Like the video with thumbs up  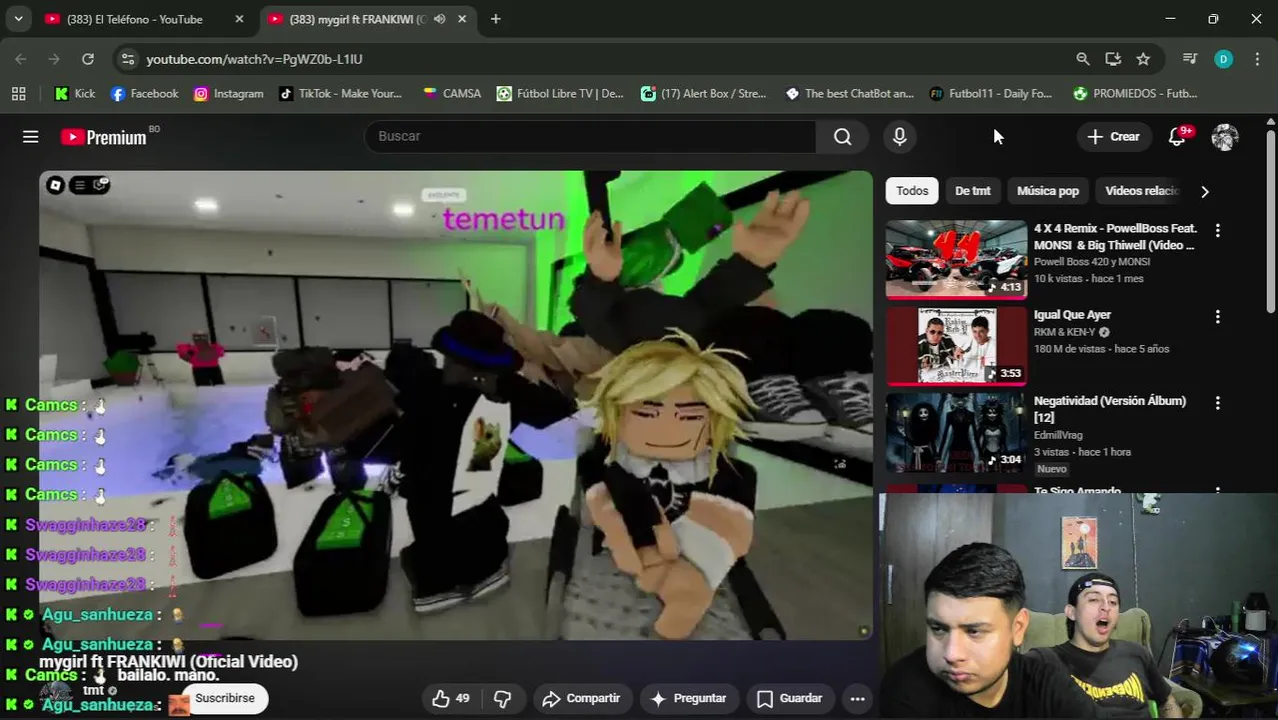tap(450, 698)
